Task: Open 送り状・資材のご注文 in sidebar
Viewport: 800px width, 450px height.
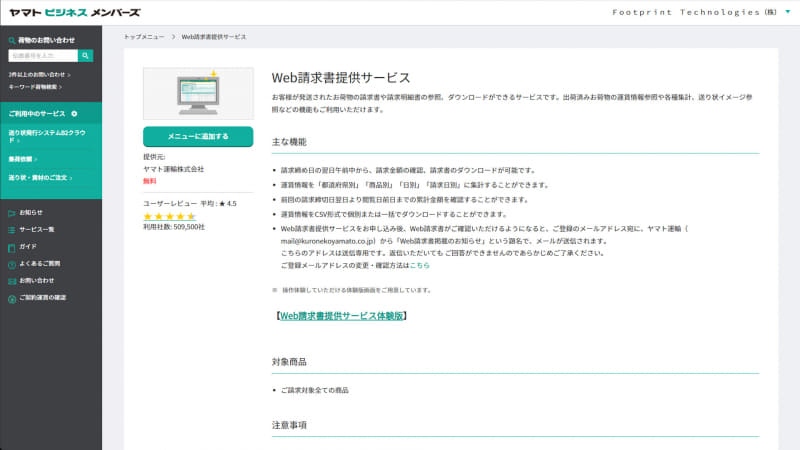Action: click(x=40, y=178)
